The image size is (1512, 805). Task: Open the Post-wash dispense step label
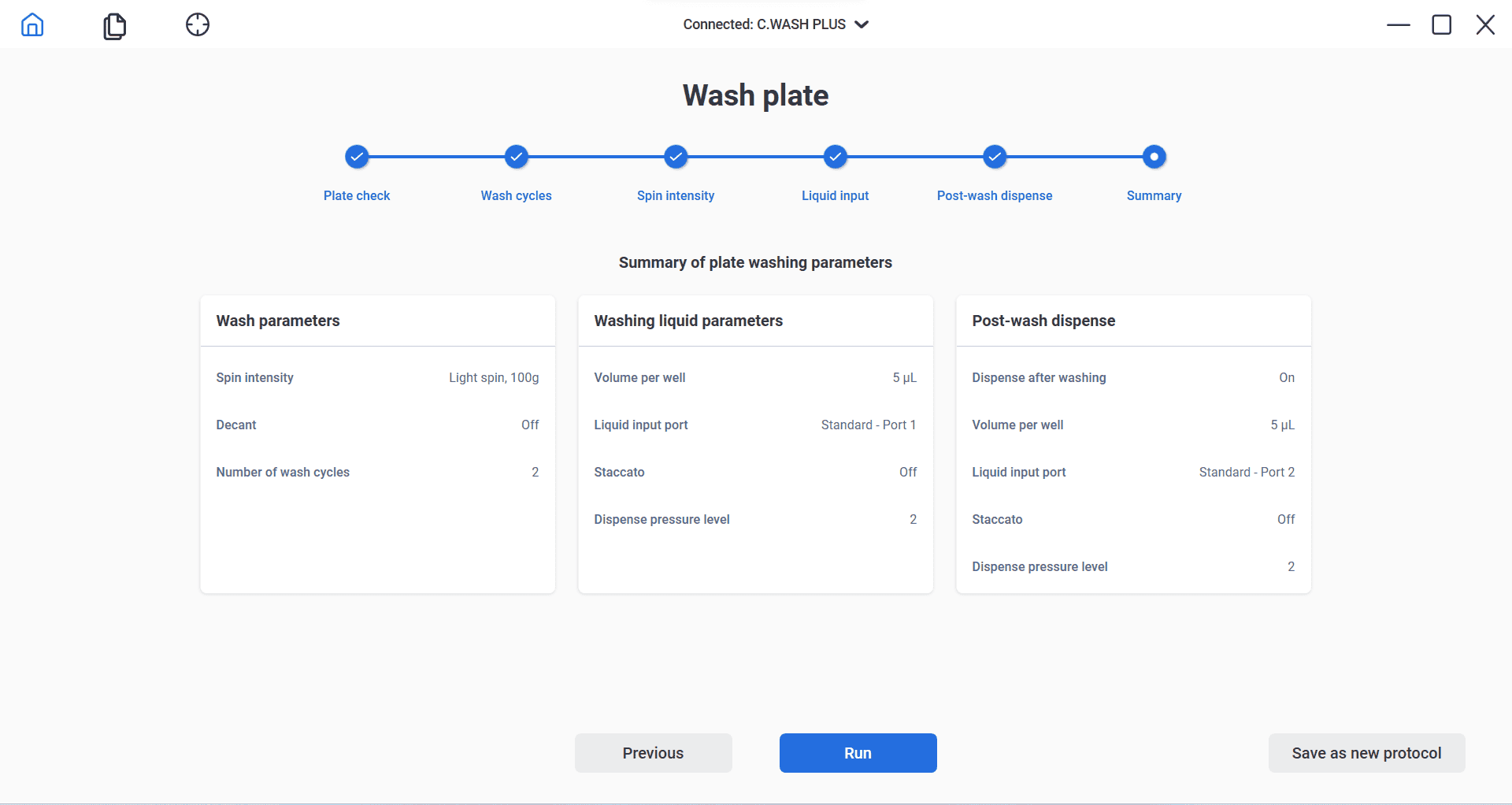[x=995, y=195]
